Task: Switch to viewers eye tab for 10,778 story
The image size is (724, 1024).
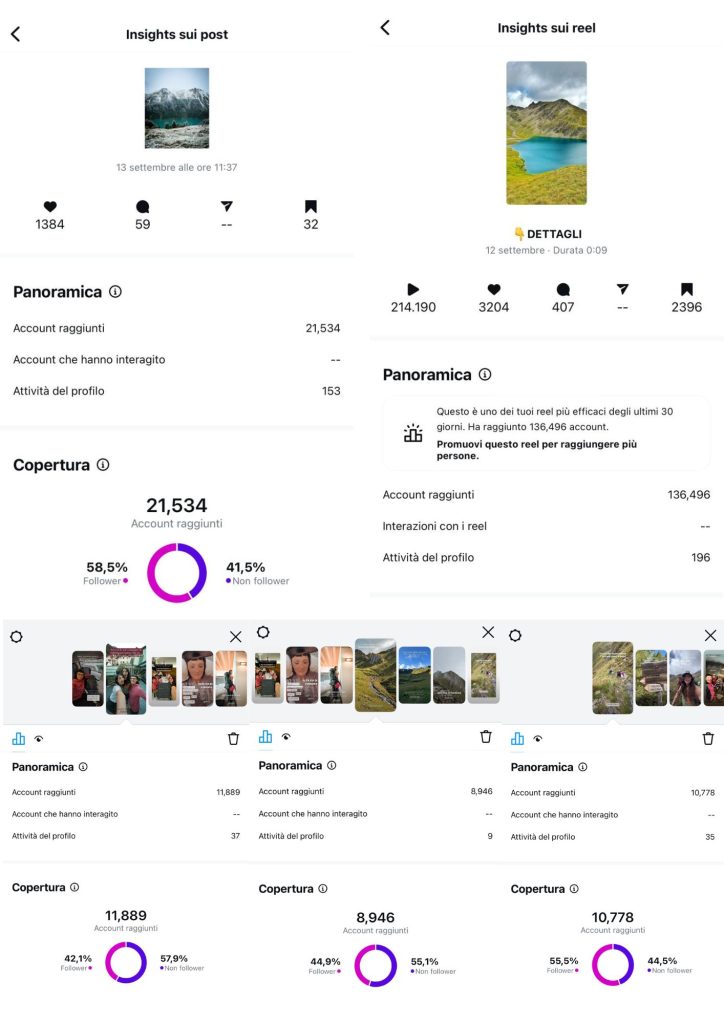Action: 538,739
